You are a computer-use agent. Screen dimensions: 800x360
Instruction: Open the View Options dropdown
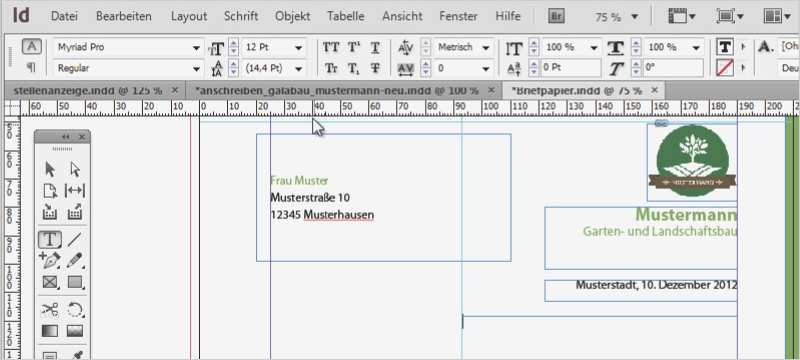[682, 16]
